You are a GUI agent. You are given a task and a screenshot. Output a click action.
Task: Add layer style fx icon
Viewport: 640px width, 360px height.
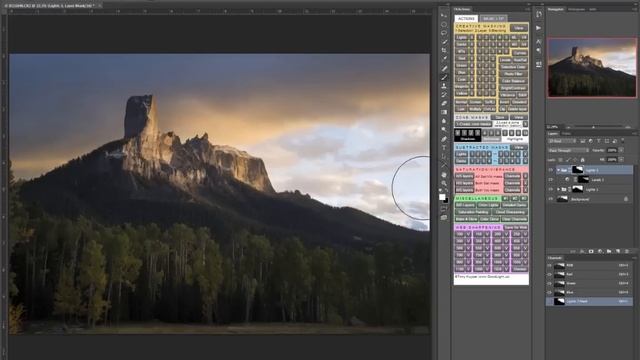(582, 251)
